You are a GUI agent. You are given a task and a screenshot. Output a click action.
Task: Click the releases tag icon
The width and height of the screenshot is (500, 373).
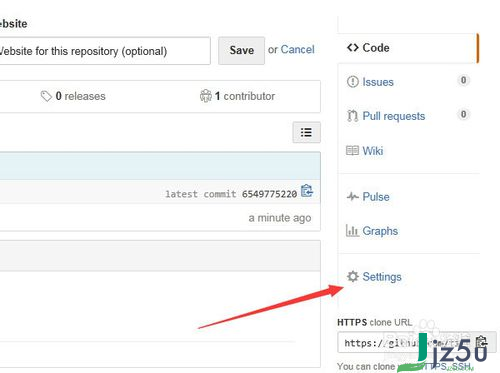(46, 96)
